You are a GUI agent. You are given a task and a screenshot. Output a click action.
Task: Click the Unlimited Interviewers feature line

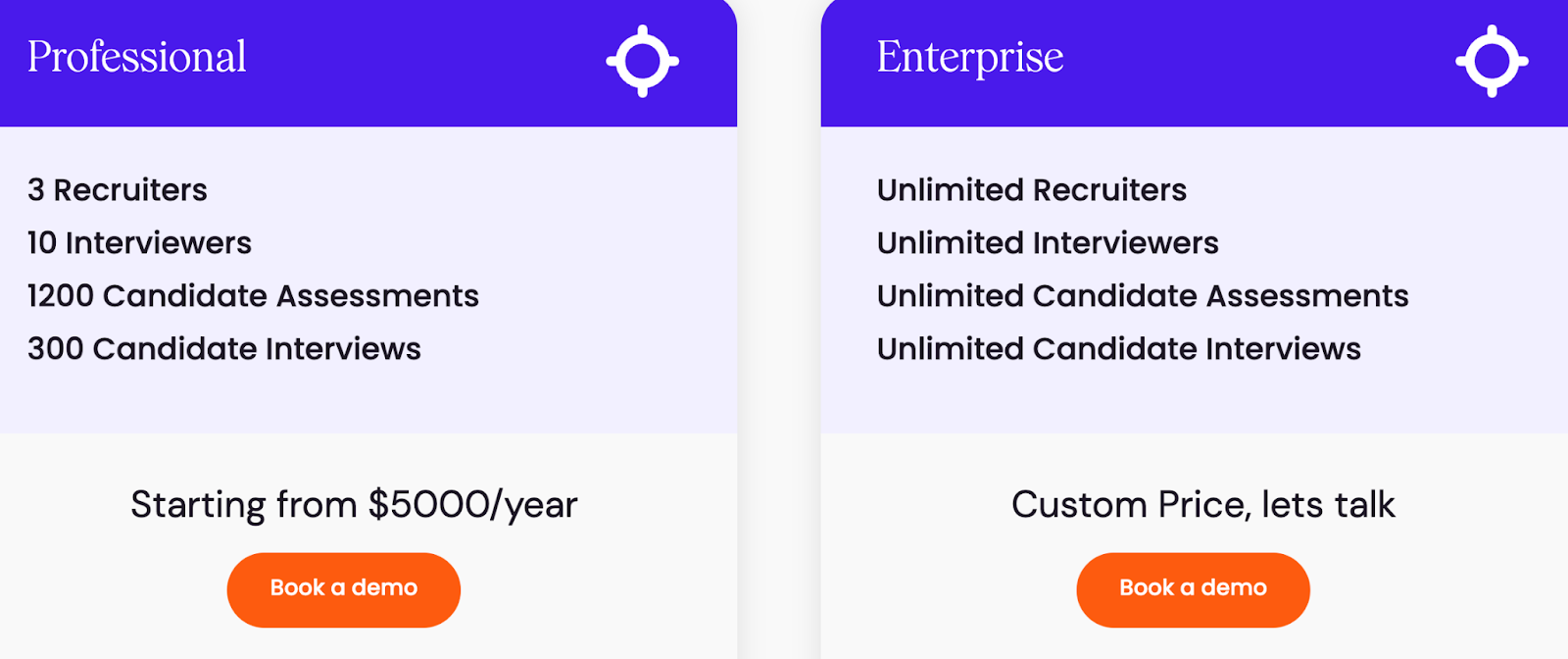click(1048, 243)
